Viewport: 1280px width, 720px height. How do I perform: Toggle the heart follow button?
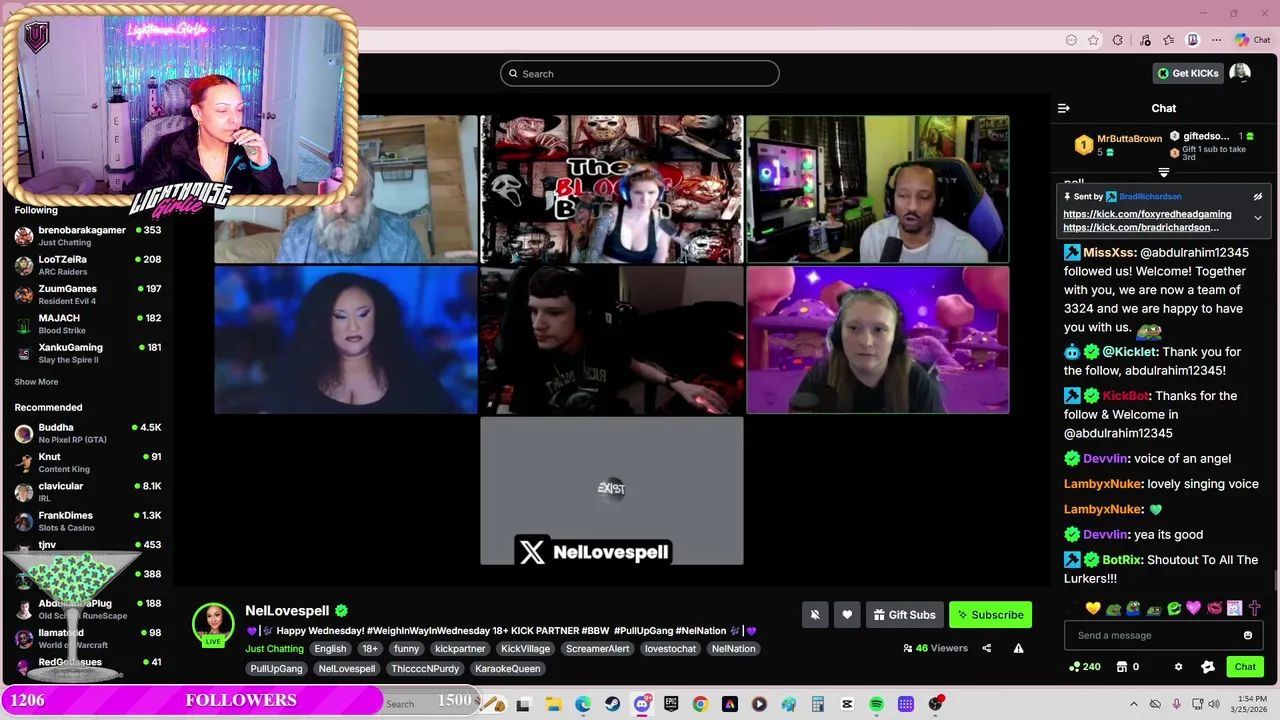point(847,615)
